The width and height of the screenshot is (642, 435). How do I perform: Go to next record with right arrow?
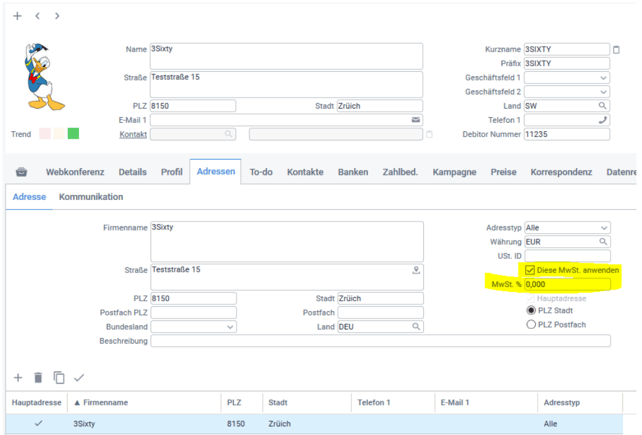(57, 16)
